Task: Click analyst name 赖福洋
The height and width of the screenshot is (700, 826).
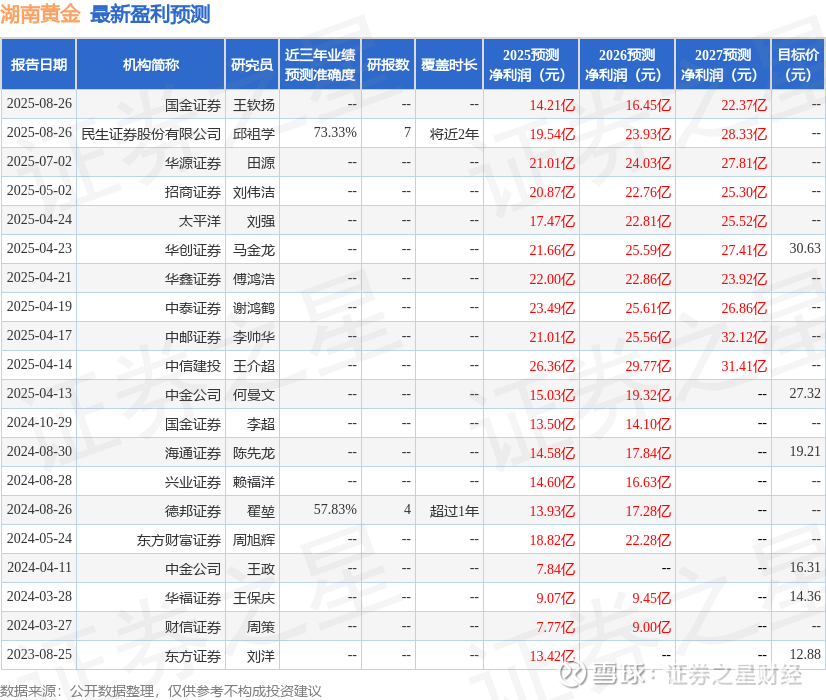Action: 254,482
